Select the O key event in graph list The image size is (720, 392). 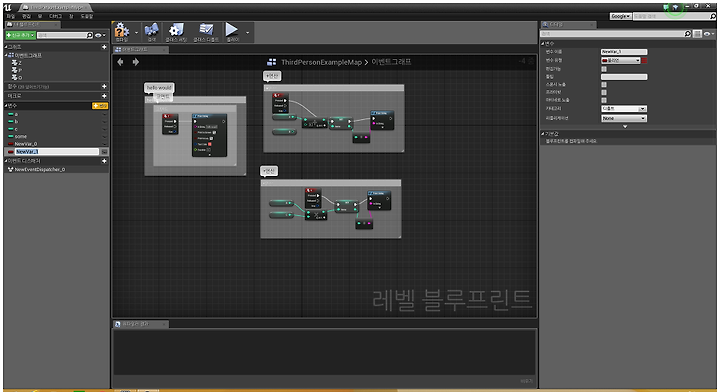(17, 78)
